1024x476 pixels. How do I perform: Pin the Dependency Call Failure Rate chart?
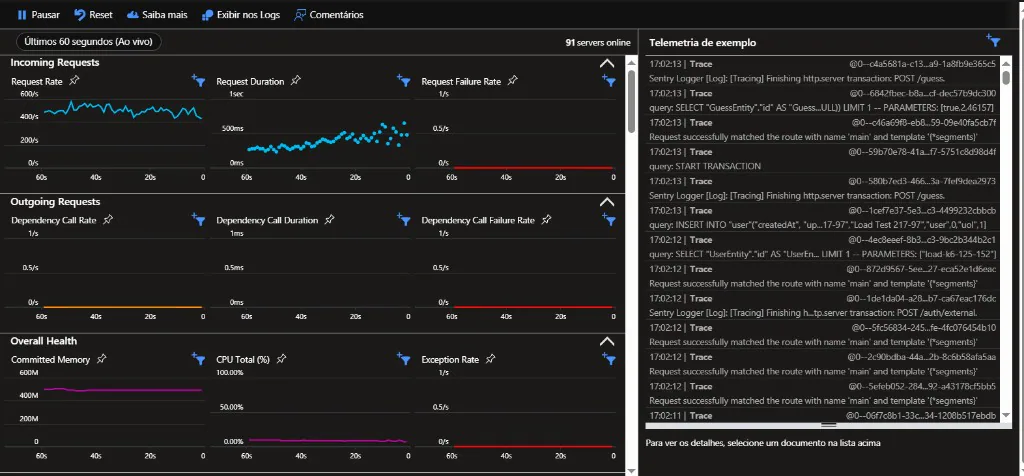547,219
